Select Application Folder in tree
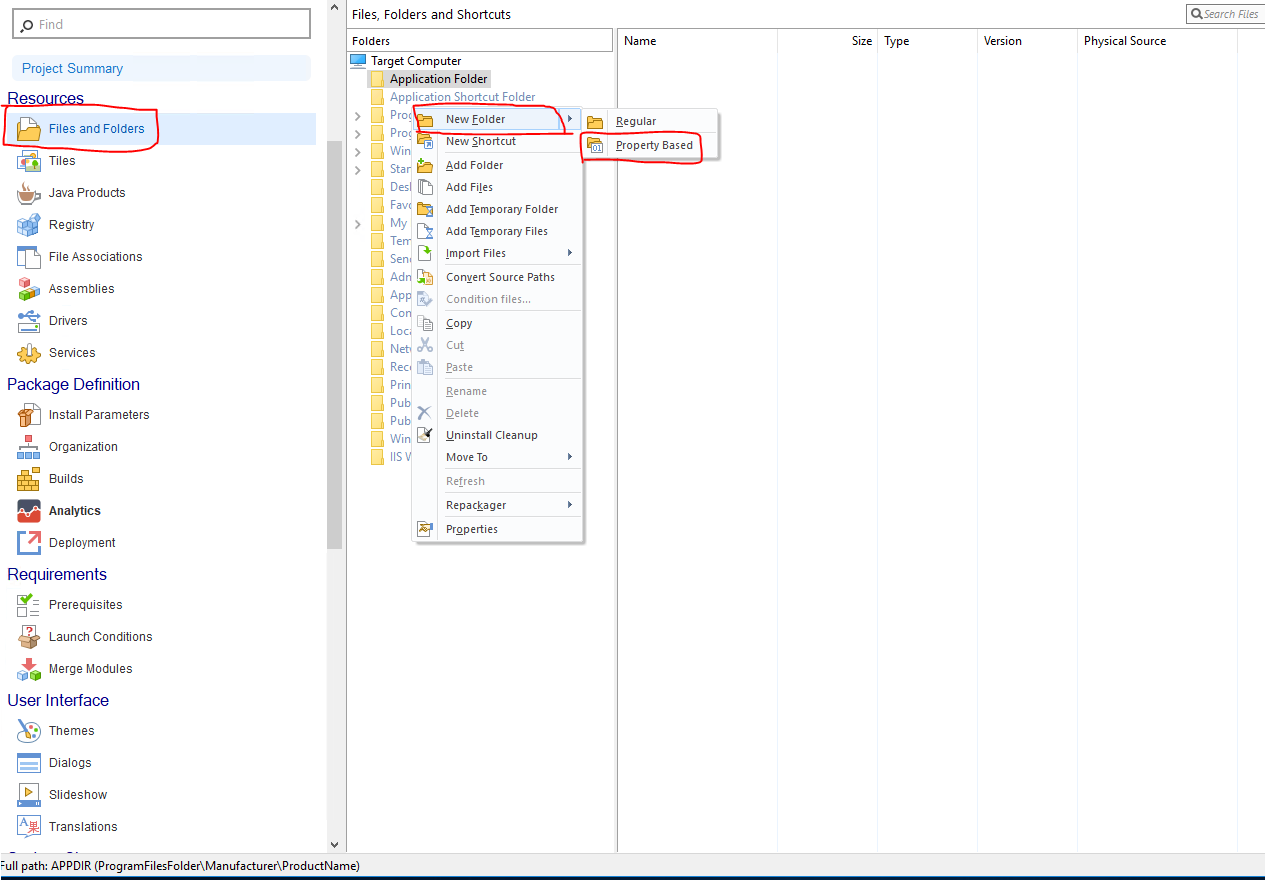This screenshot has width=1265, height=880. 438,79
